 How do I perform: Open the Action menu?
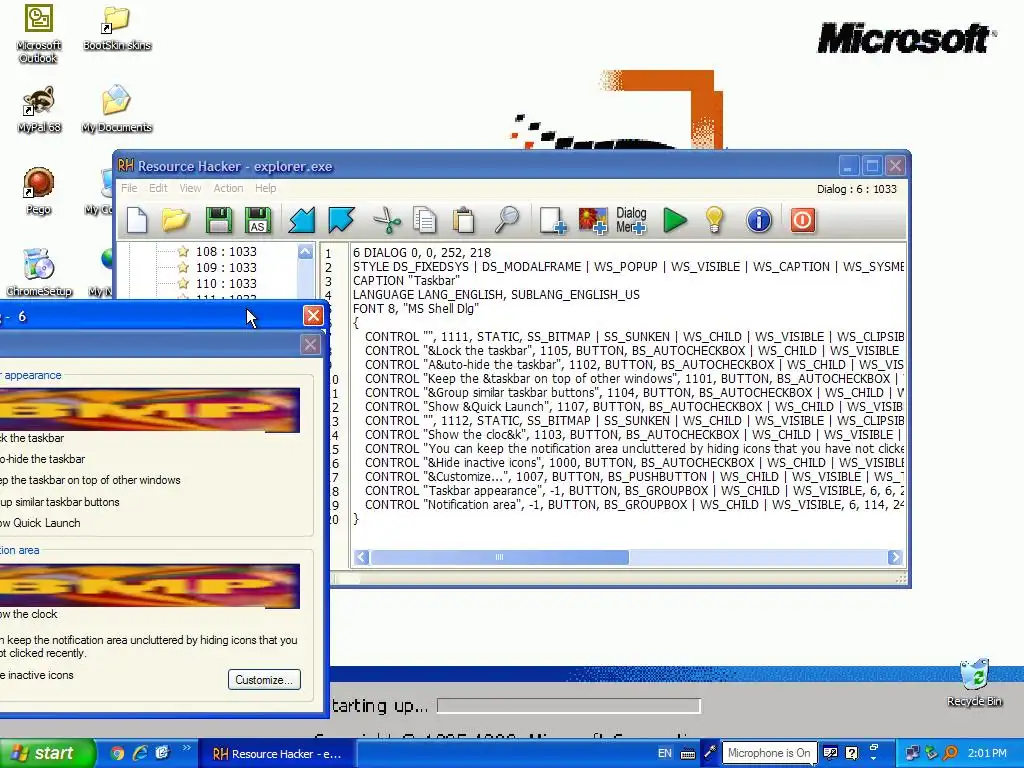coord(228,188)
